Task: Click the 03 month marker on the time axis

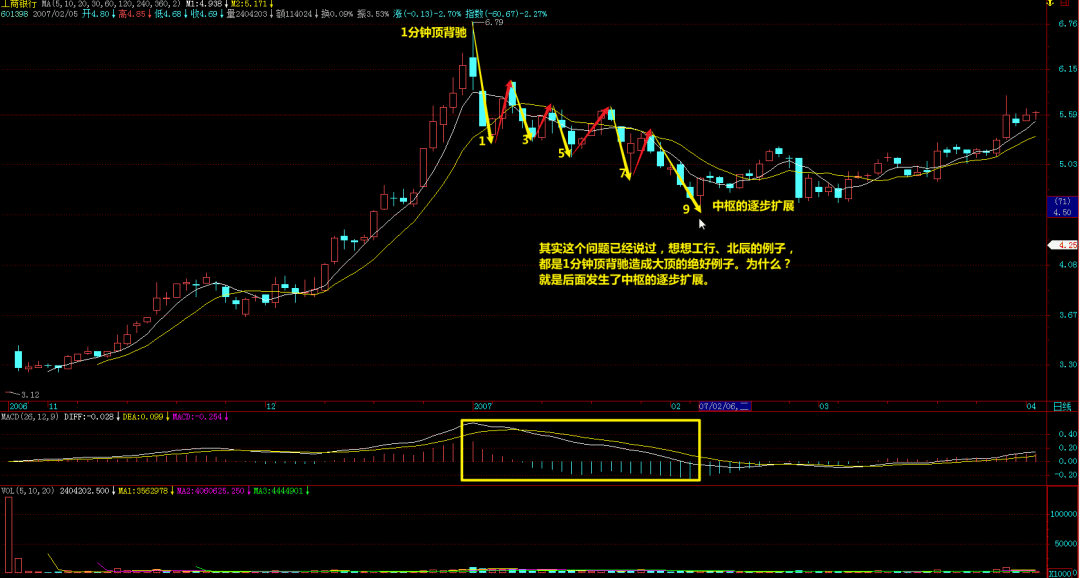Action: [823, 406]
